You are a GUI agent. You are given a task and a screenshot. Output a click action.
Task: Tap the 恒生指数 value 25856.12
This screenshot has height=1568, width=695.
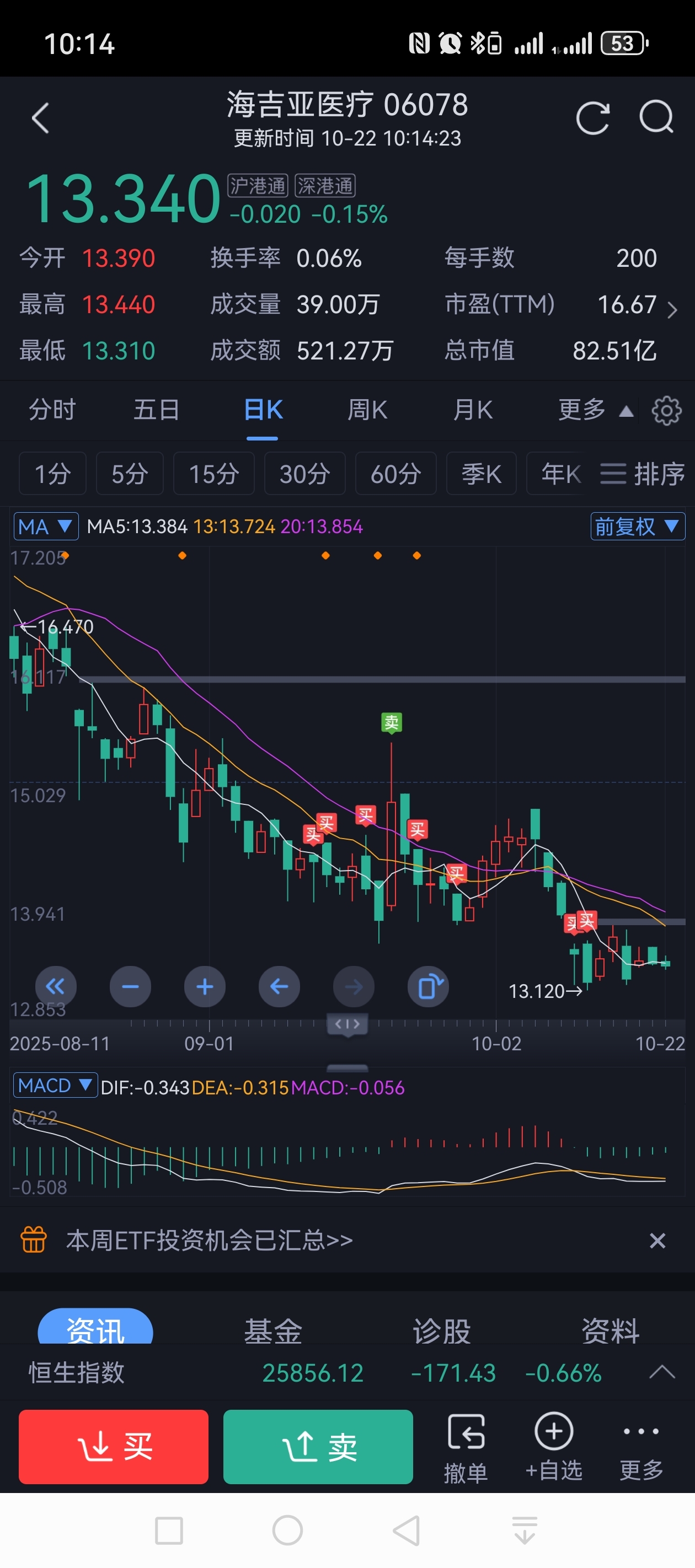[313, 1373]
